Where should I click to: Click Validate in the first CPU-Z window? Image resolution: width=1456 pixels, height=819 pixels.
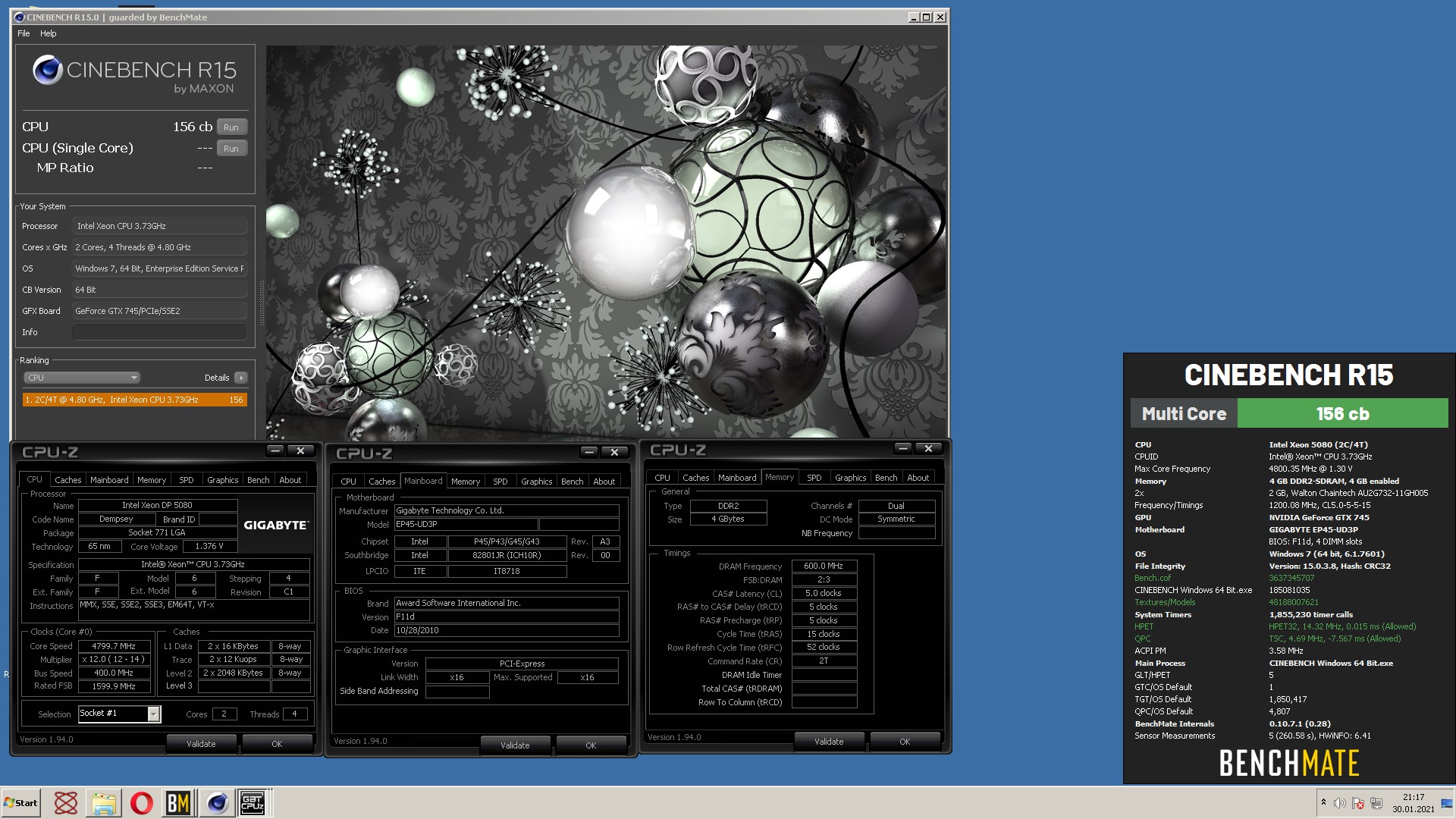[x=201, y=744]
